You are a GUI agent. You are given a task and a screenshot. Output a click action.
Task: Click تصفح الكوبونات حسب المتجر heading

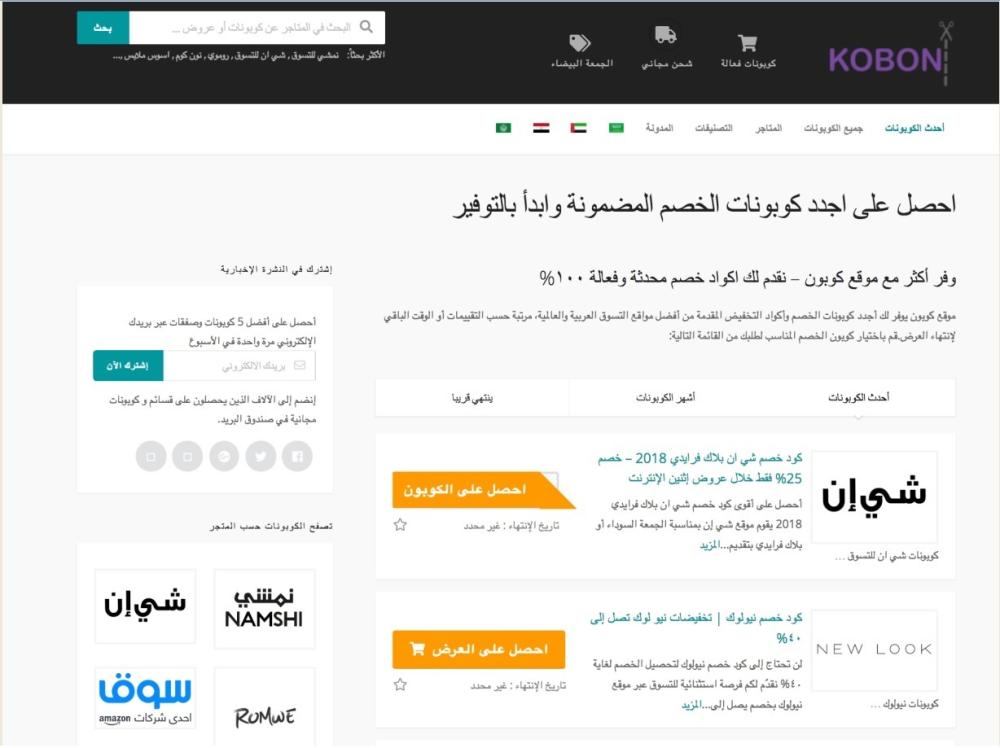pos(271,526)
